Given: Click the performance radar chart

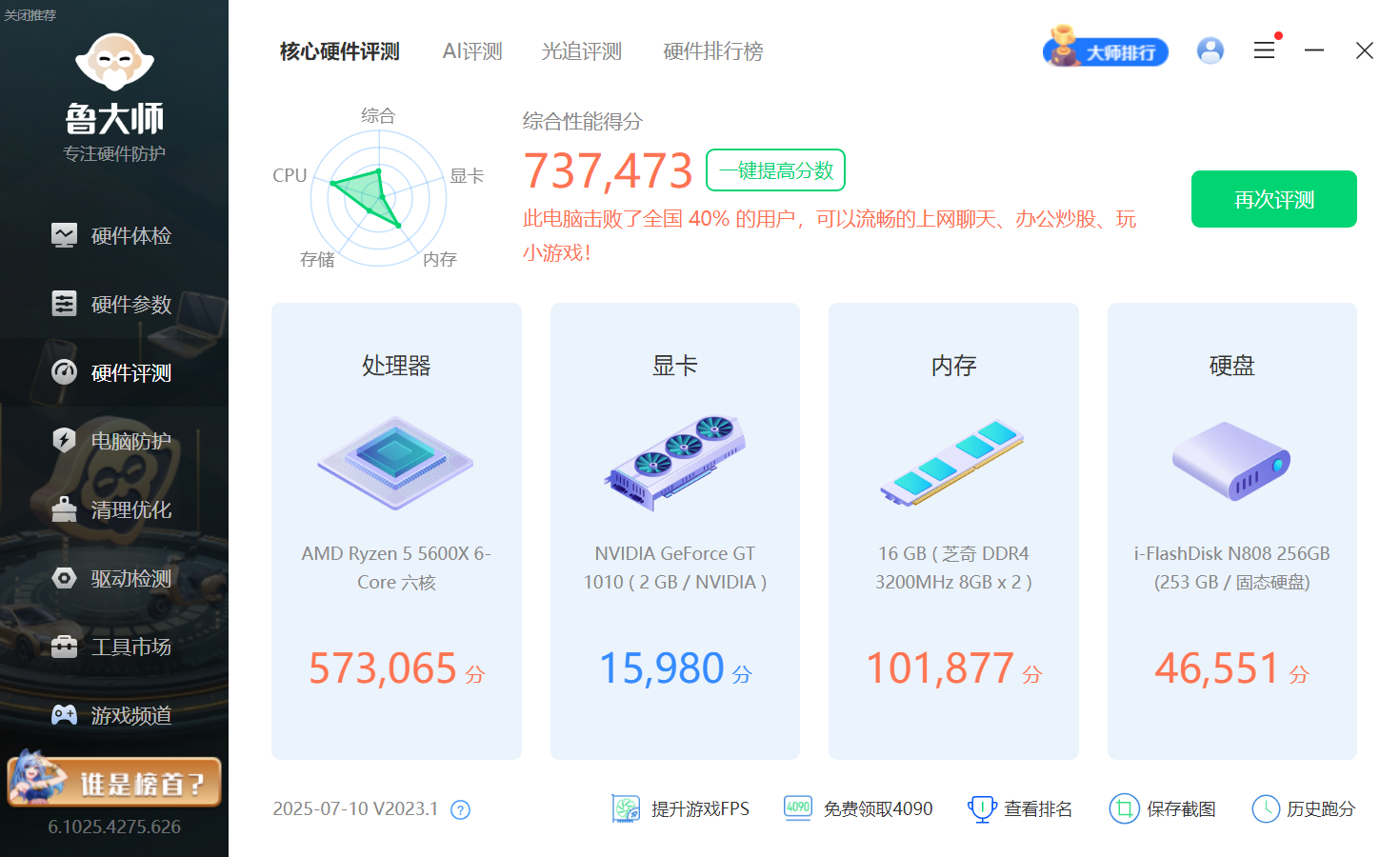Looking at the screenshot, I should (x=379, y=198).
